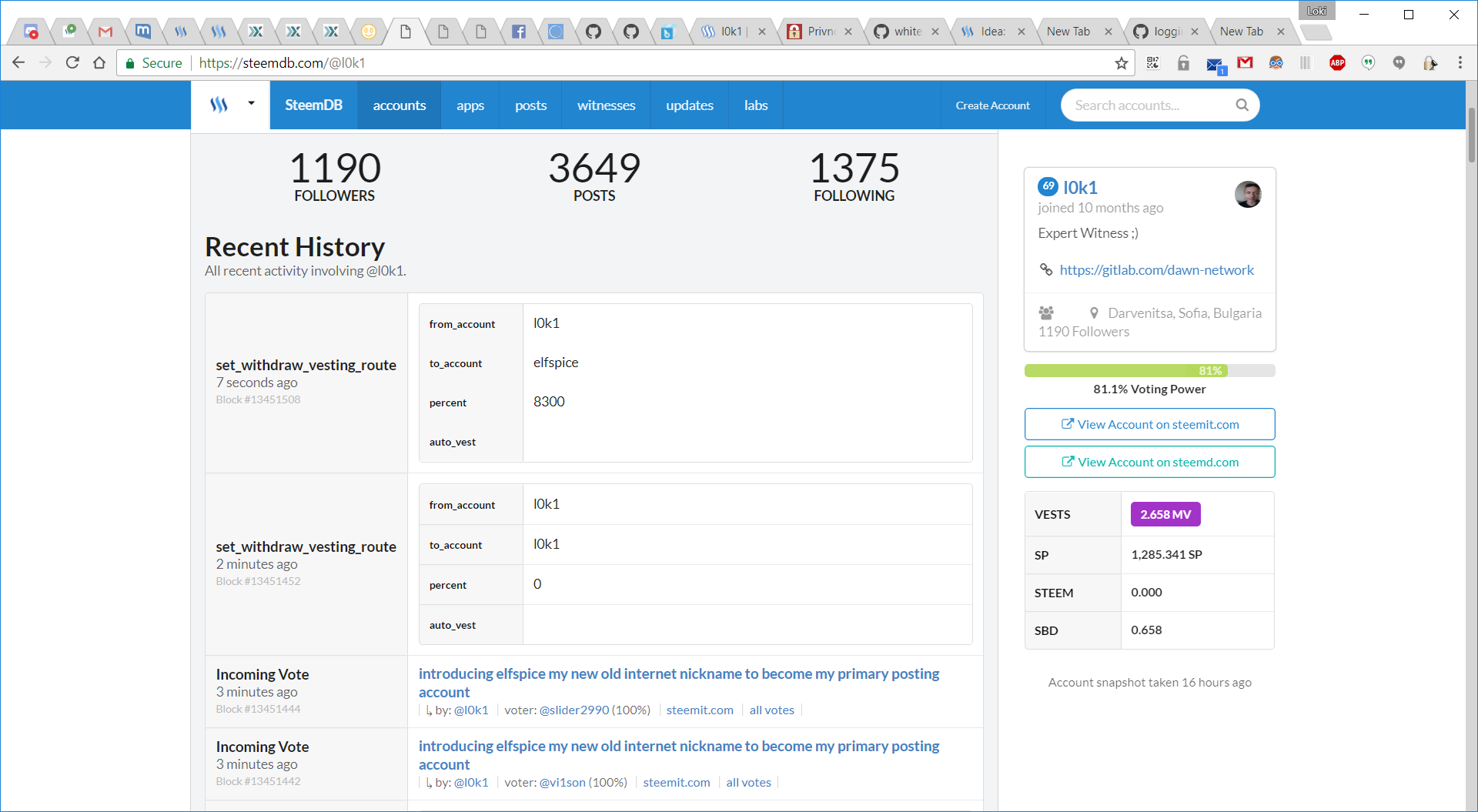Viewport: 1478px width, 812px height.
Task: Open the glasses face extension icon
Action: coord(1276,63)
